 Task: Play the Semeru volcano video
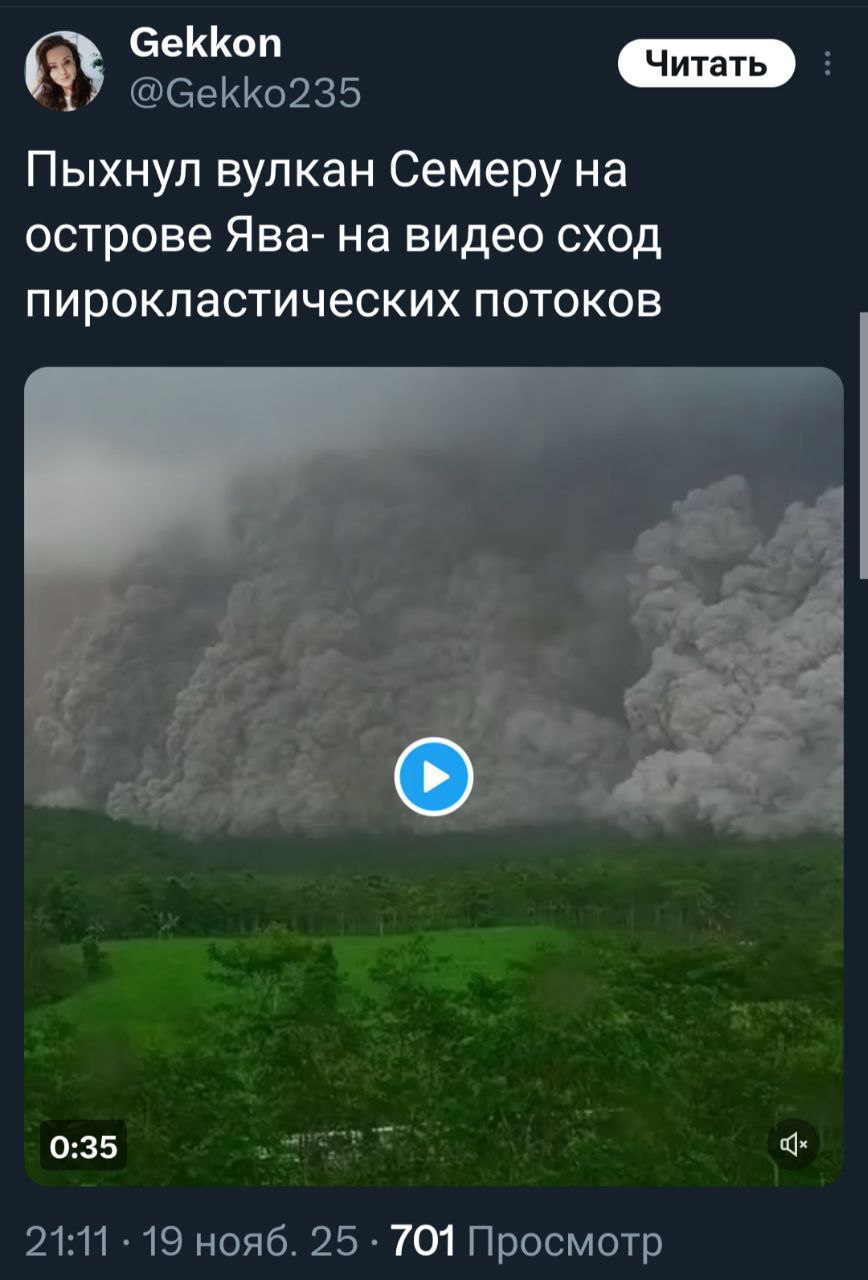433,776
